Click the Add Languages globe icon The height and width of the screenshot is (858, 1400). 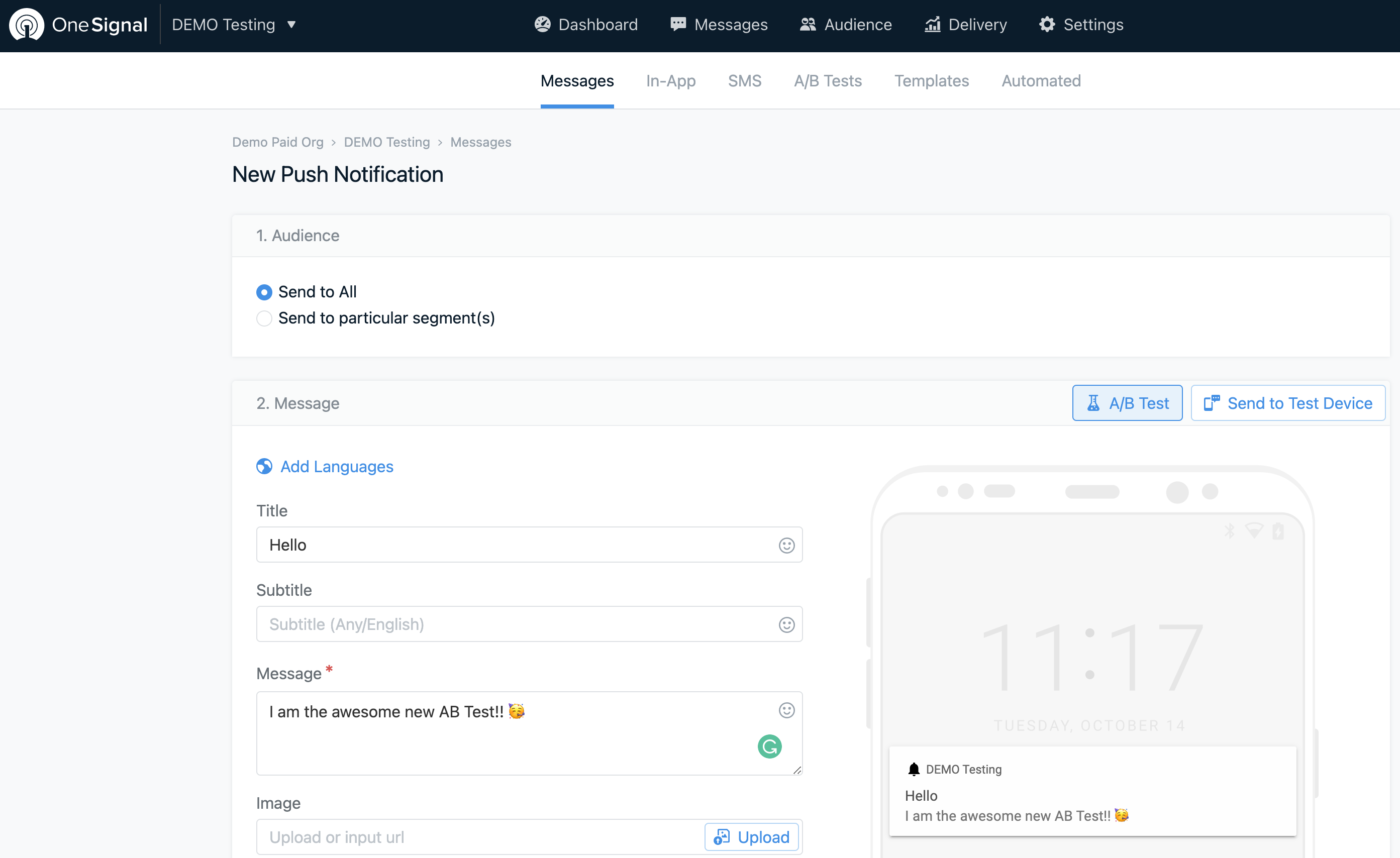(x=264, y=466)
